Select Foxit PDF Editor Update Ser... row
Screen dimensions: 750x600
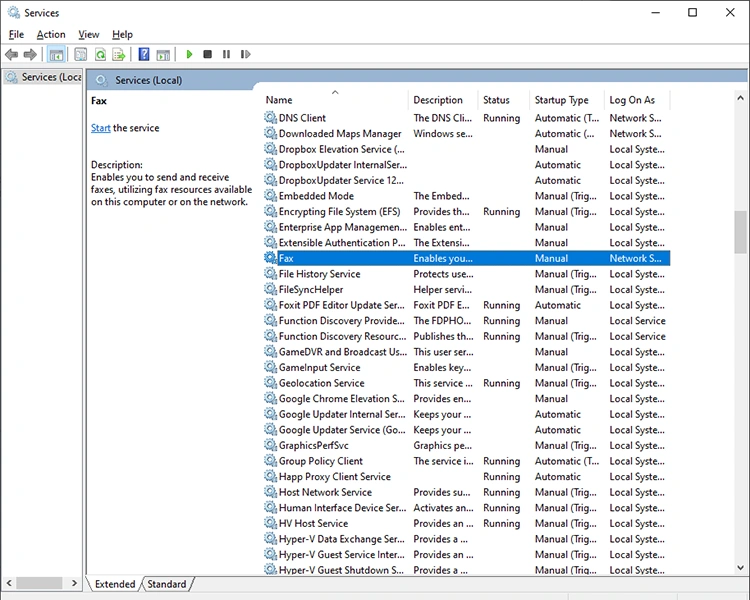466,305
